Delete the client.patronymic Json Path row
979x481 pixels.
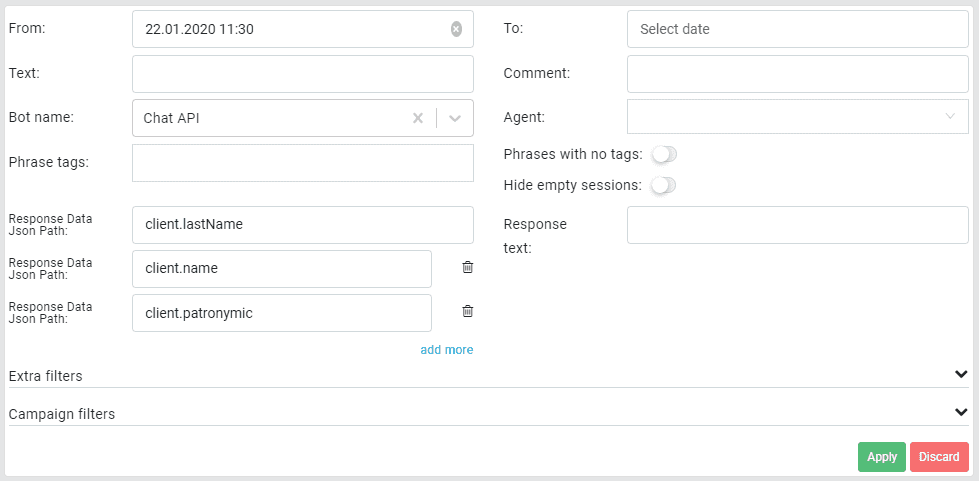467,312
